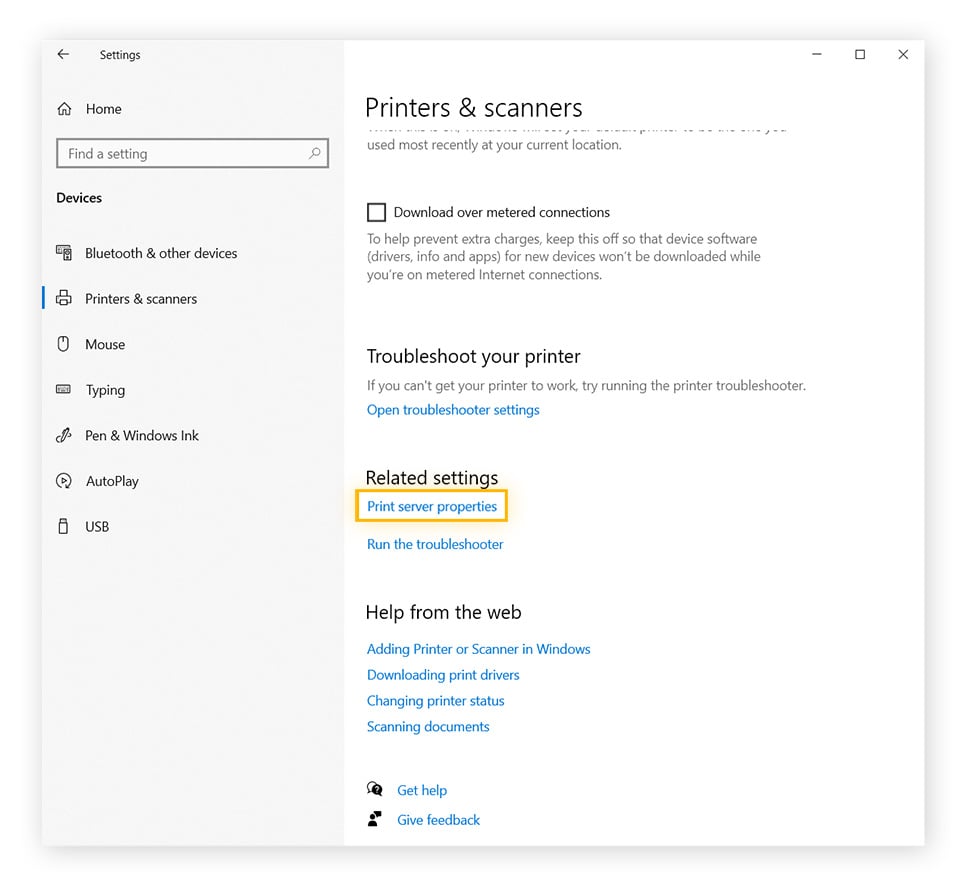Click the Typing keyboard icon
970x893 pixels.
tap(62, 390)
